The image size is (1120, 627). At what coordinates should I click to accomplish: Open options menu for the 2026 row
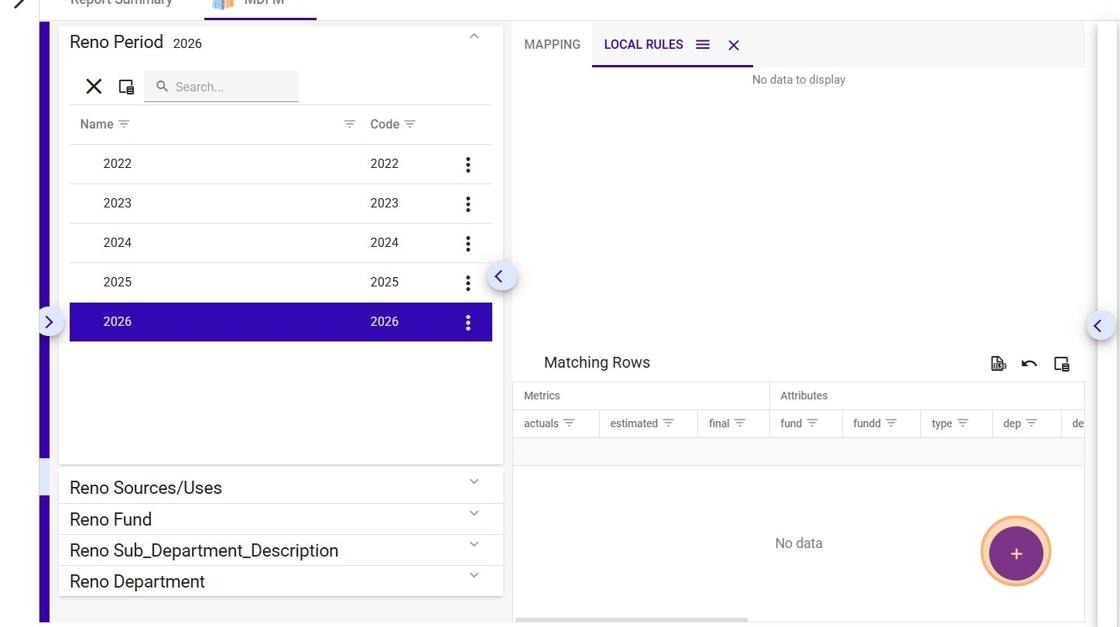(468, 322)
